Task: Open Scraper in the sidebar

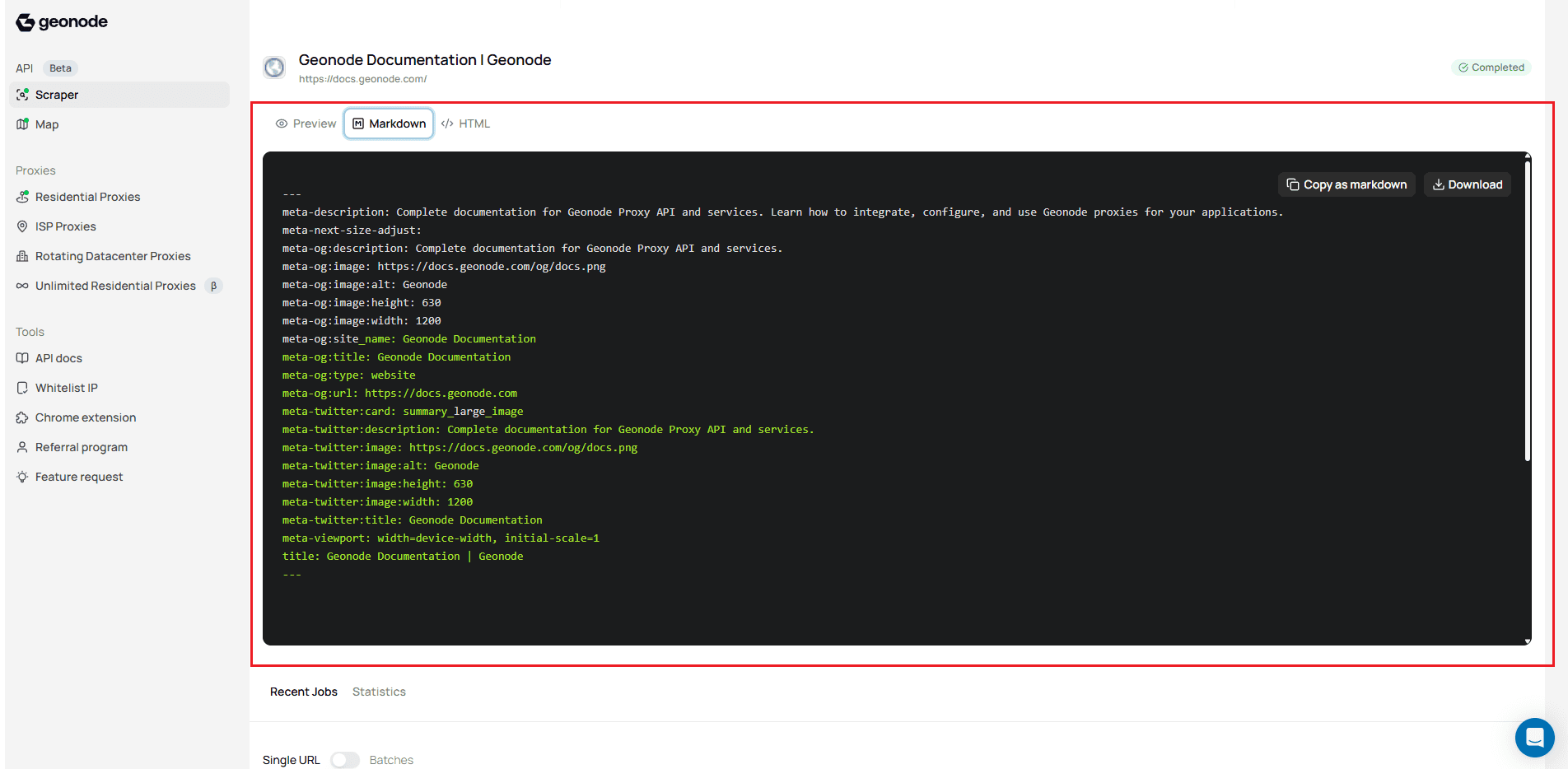Action: tap(119, 95)
